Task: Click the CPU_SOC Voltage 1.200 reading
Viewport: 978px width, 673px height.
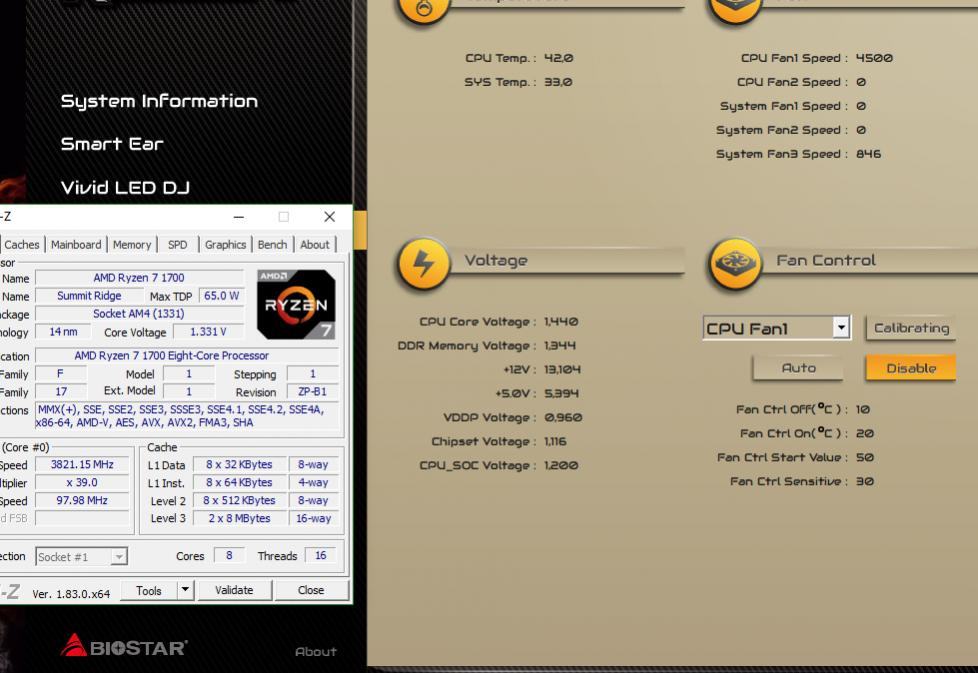Action: (561, 466)
